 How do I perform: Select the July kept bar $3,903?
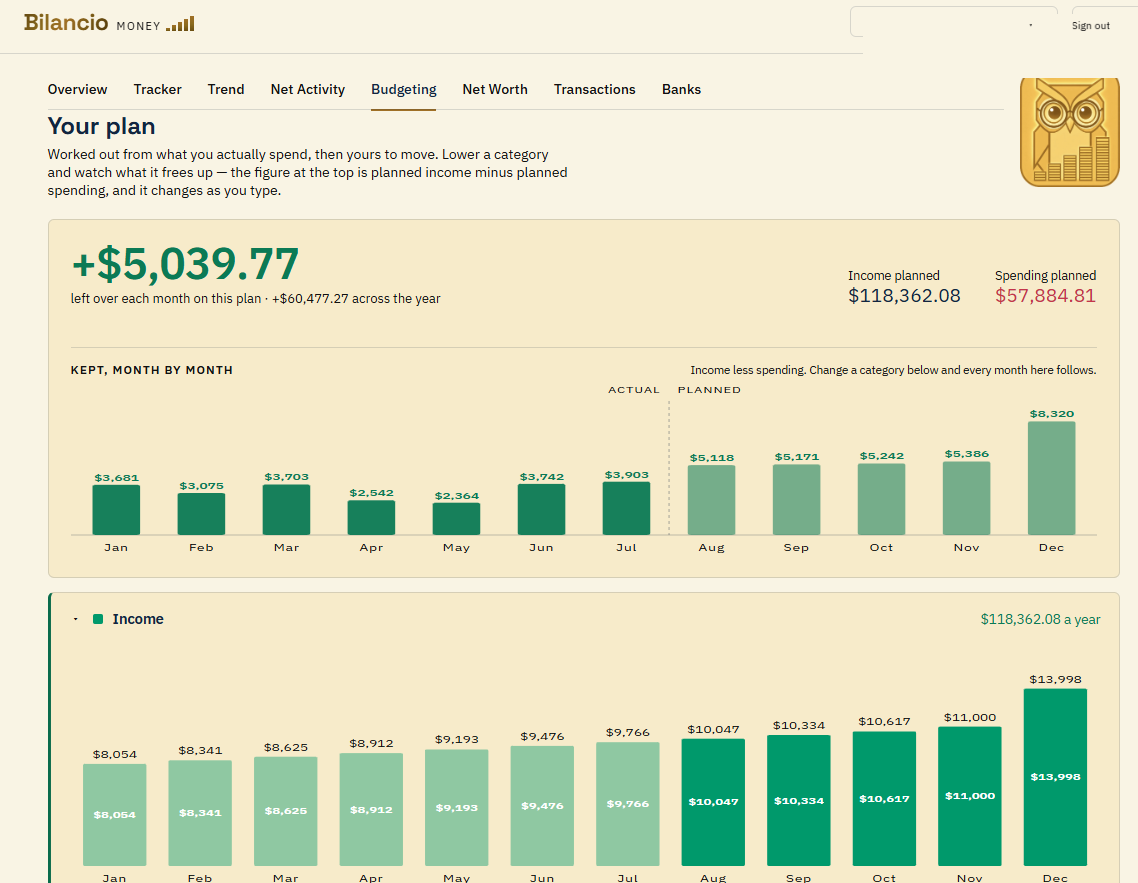626,508
